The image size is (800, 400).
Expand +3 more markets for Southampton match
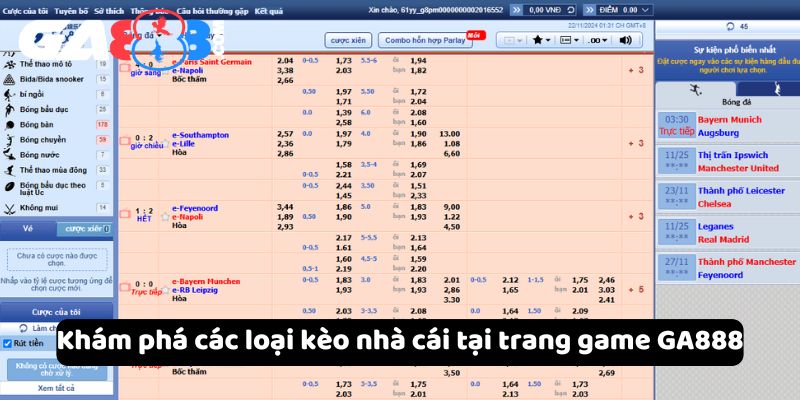pos(636,143)
